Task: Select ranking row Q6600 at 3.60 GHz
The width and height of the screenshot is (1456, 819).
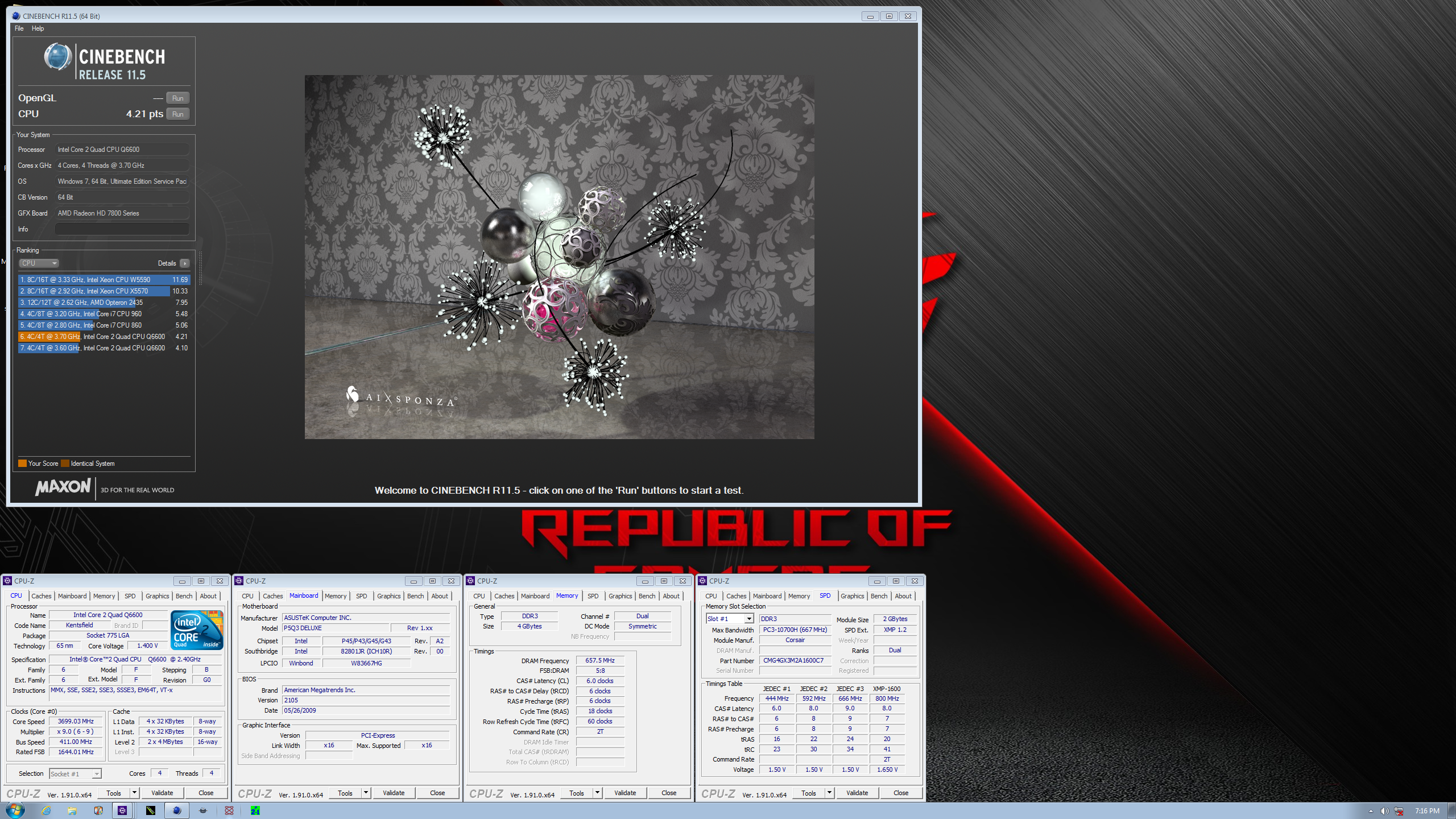Action: coord(104,348)
